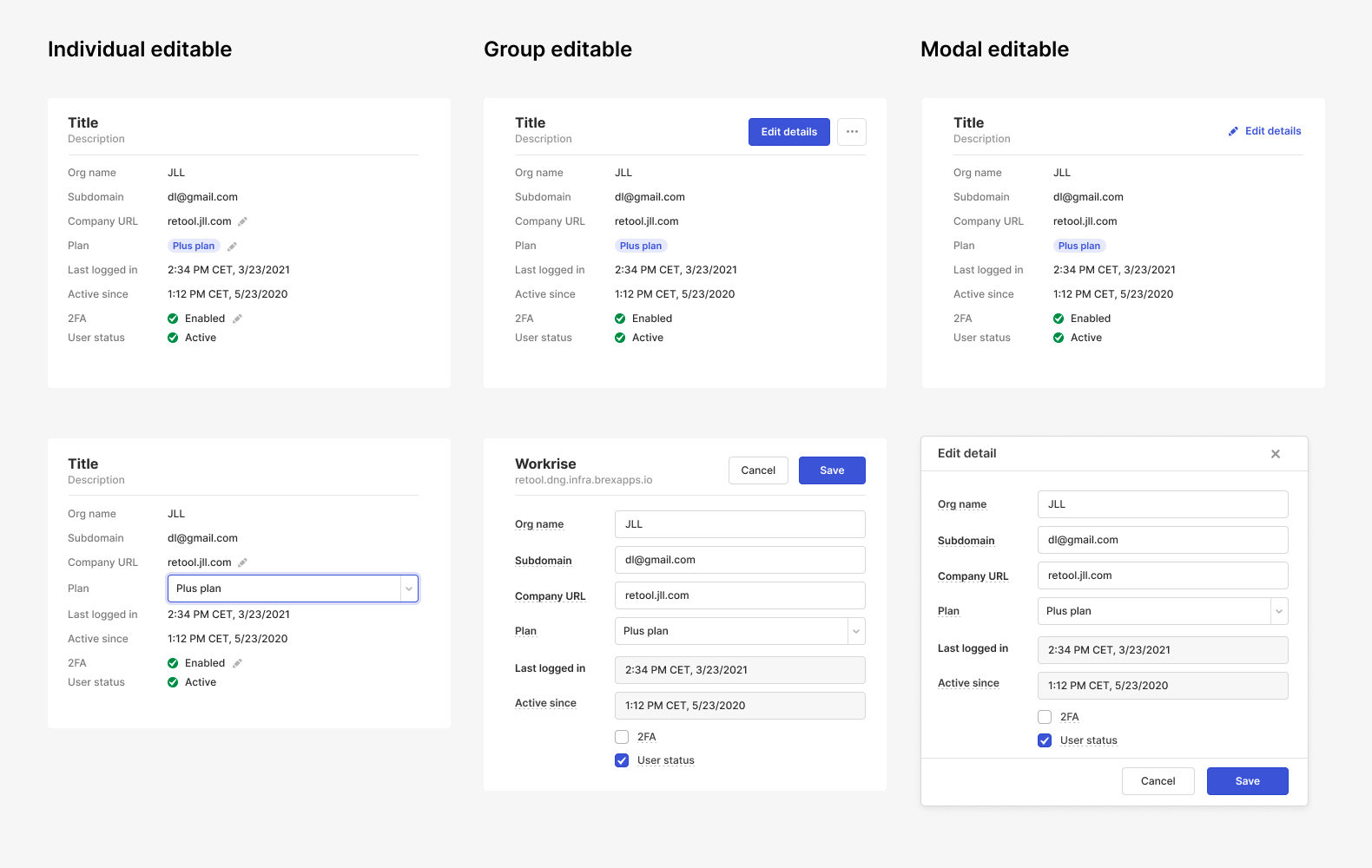Click the Group editable heading
The width and height of the screenshot is (1372, 868).
tap(557, 49)
